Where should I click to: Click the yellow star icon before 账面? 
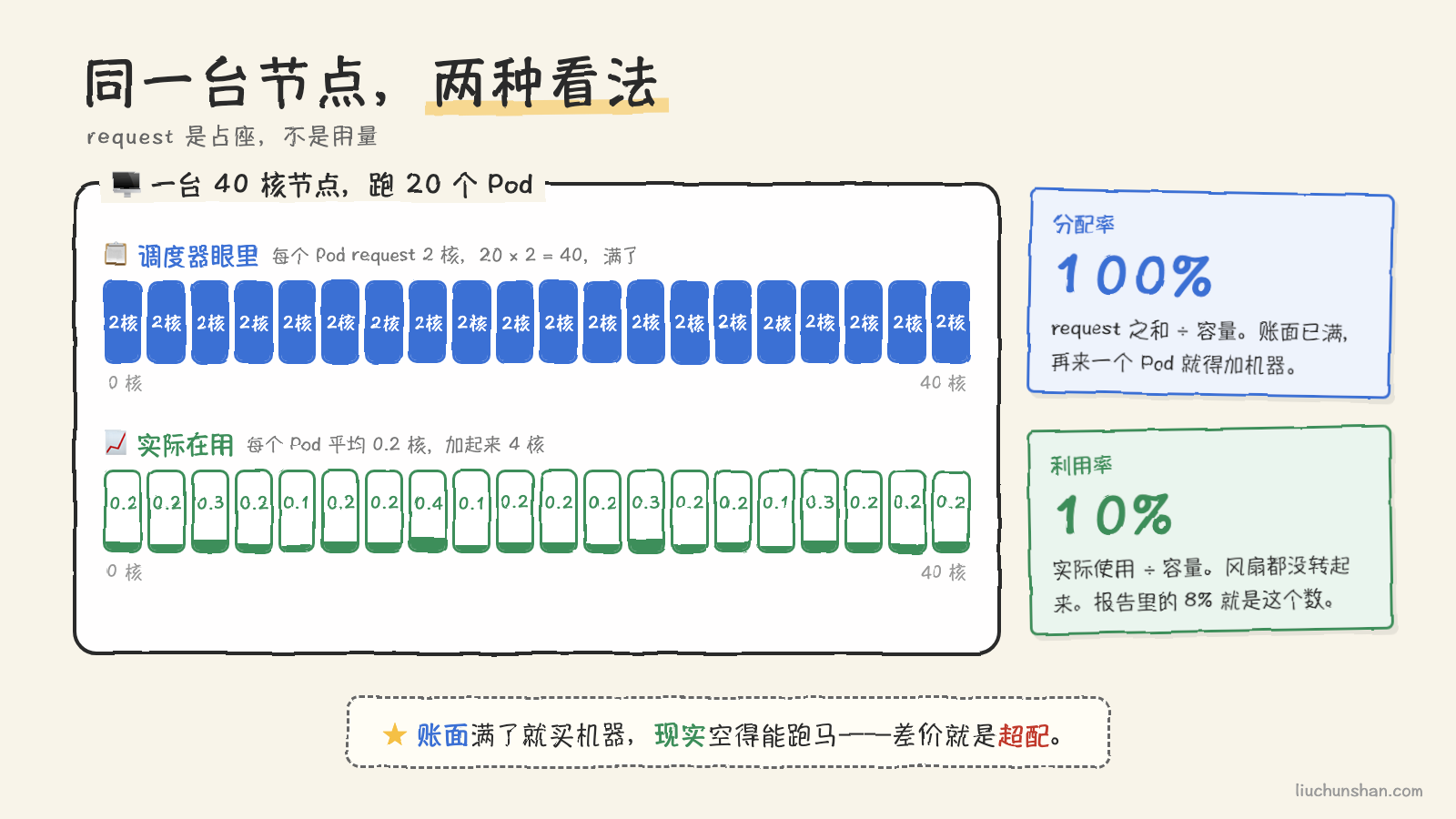coord(394,734)
